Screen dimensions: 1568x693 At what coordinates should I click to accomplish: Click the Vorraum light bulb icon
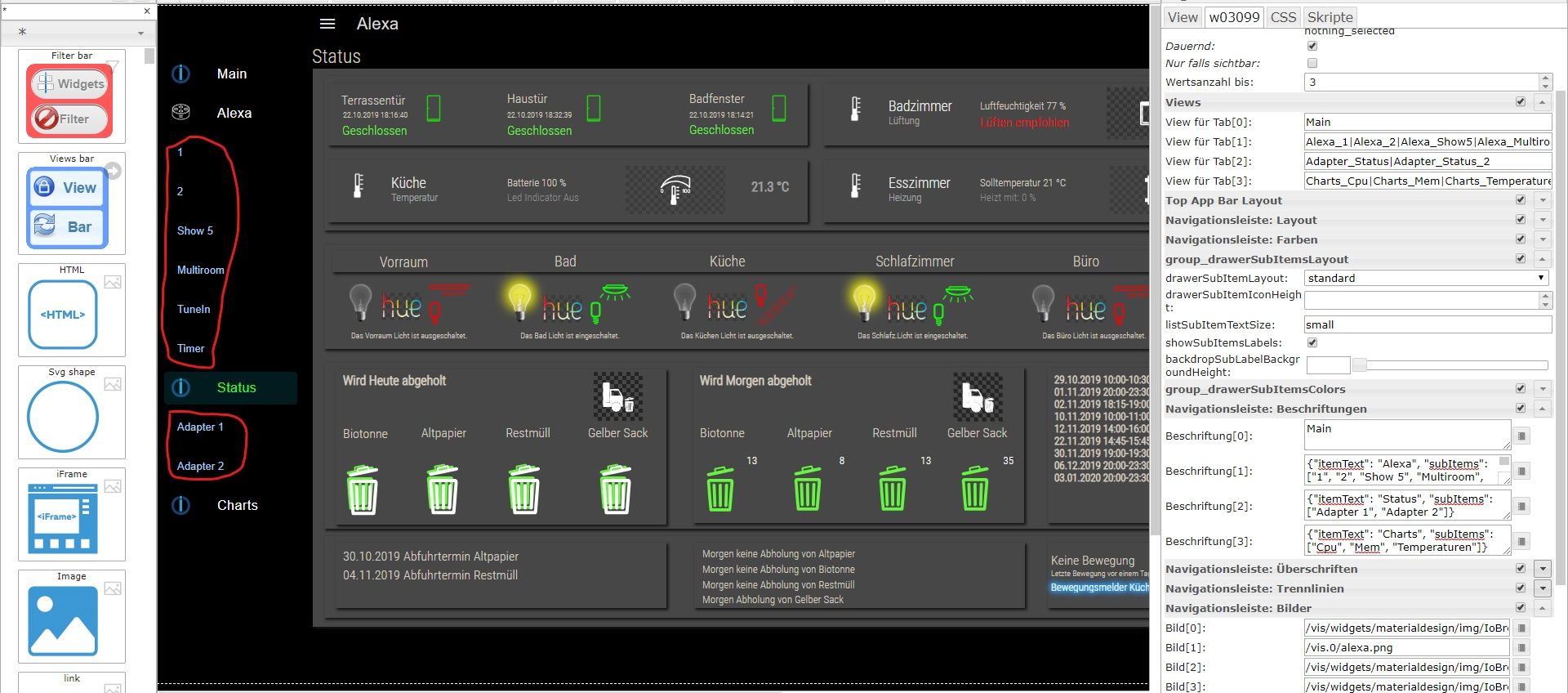360,302
